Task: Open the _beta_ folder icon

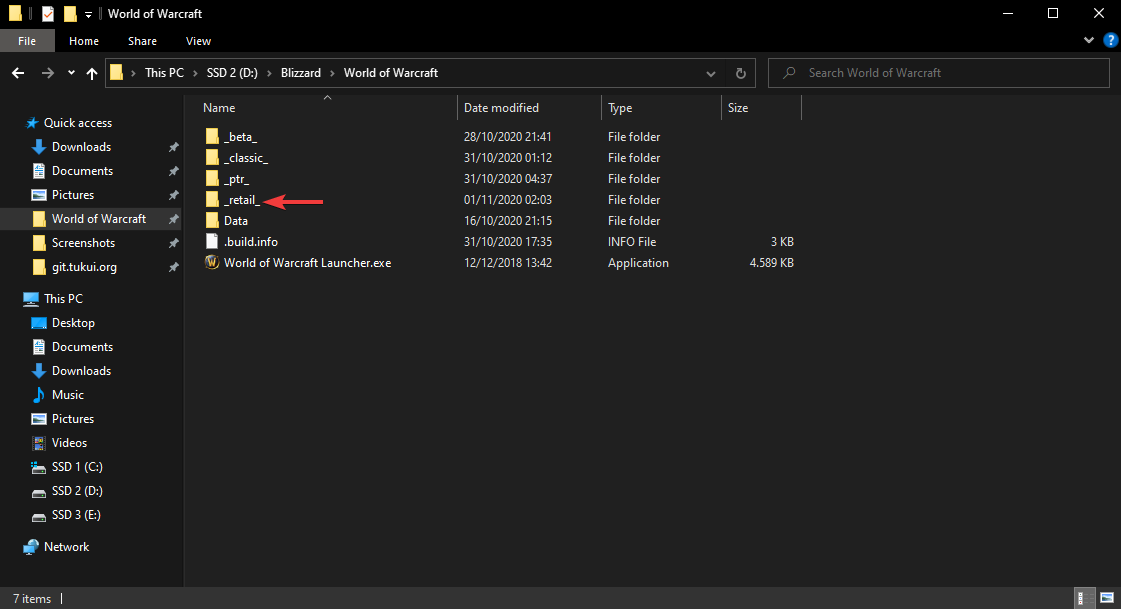Action: click(212, 137)
